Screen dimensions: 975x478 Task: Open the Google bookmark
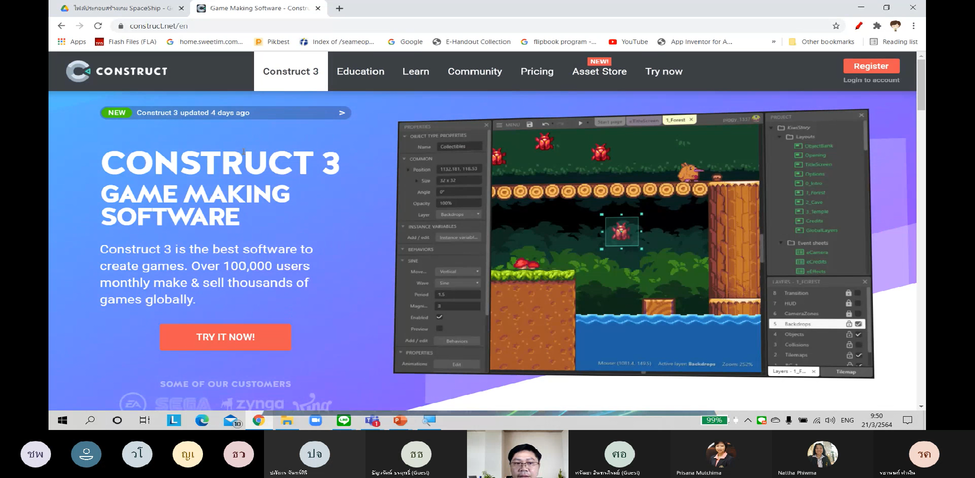click(405, 42)
